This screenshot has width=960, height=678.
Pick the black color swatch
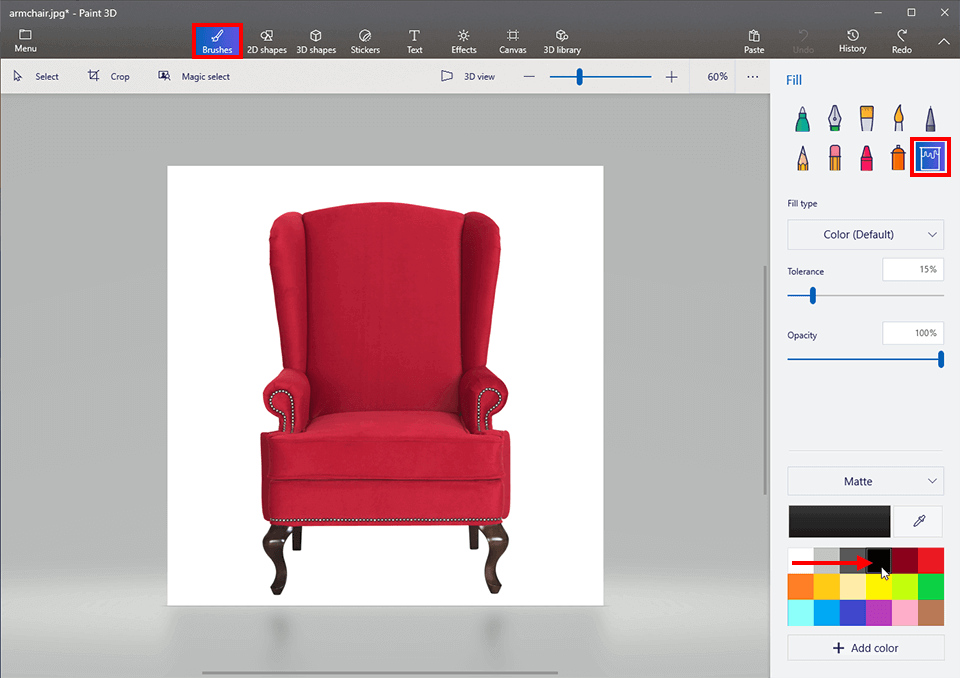coord(879,560)
